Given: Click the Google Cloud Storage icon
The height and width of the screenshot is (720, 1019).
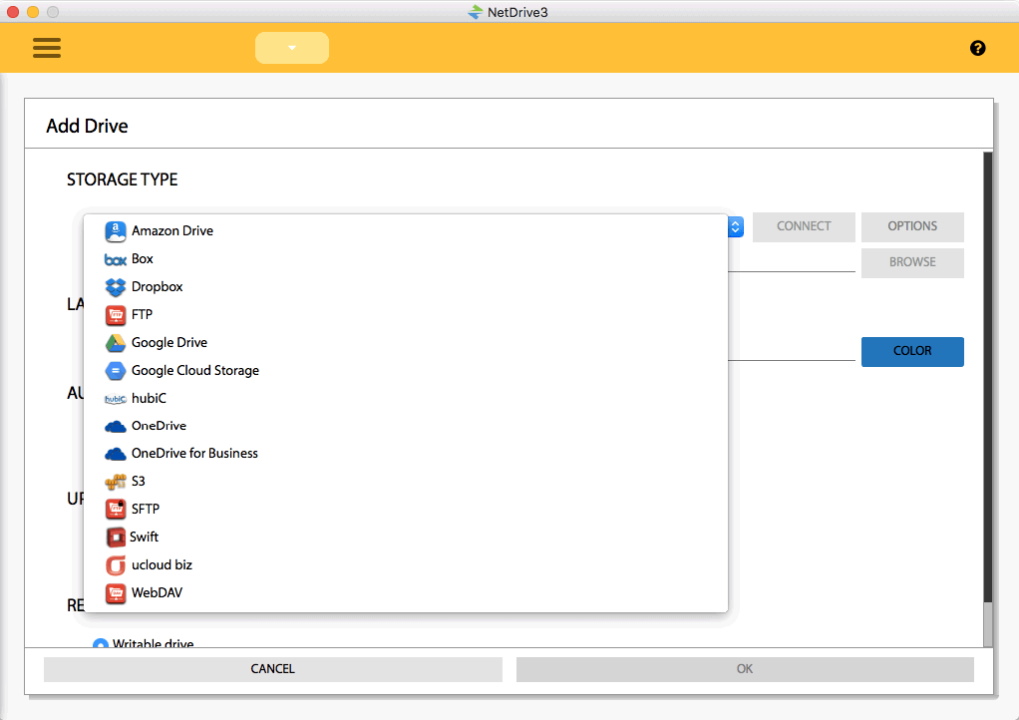Looking at the screenshot, I should pos(115,371).
